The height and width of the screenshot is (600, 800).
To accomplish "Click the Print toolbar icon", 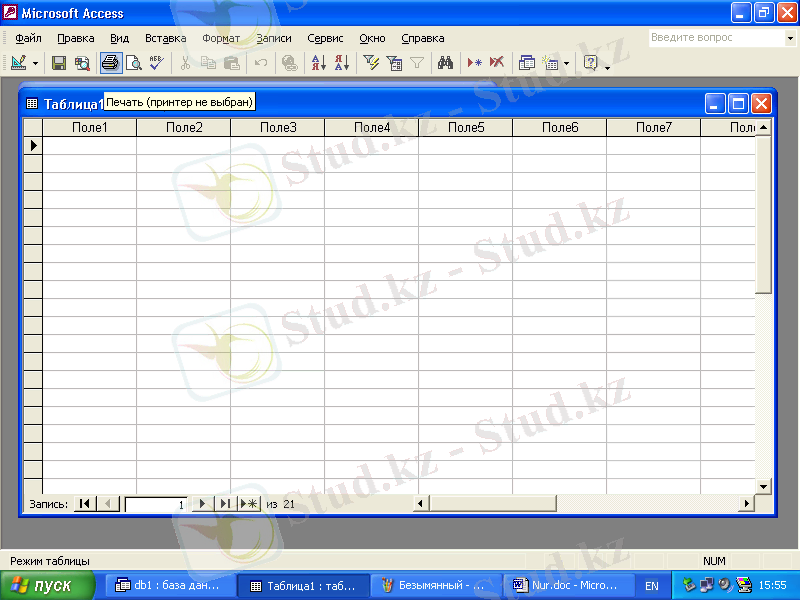I will tap(111, 63).
